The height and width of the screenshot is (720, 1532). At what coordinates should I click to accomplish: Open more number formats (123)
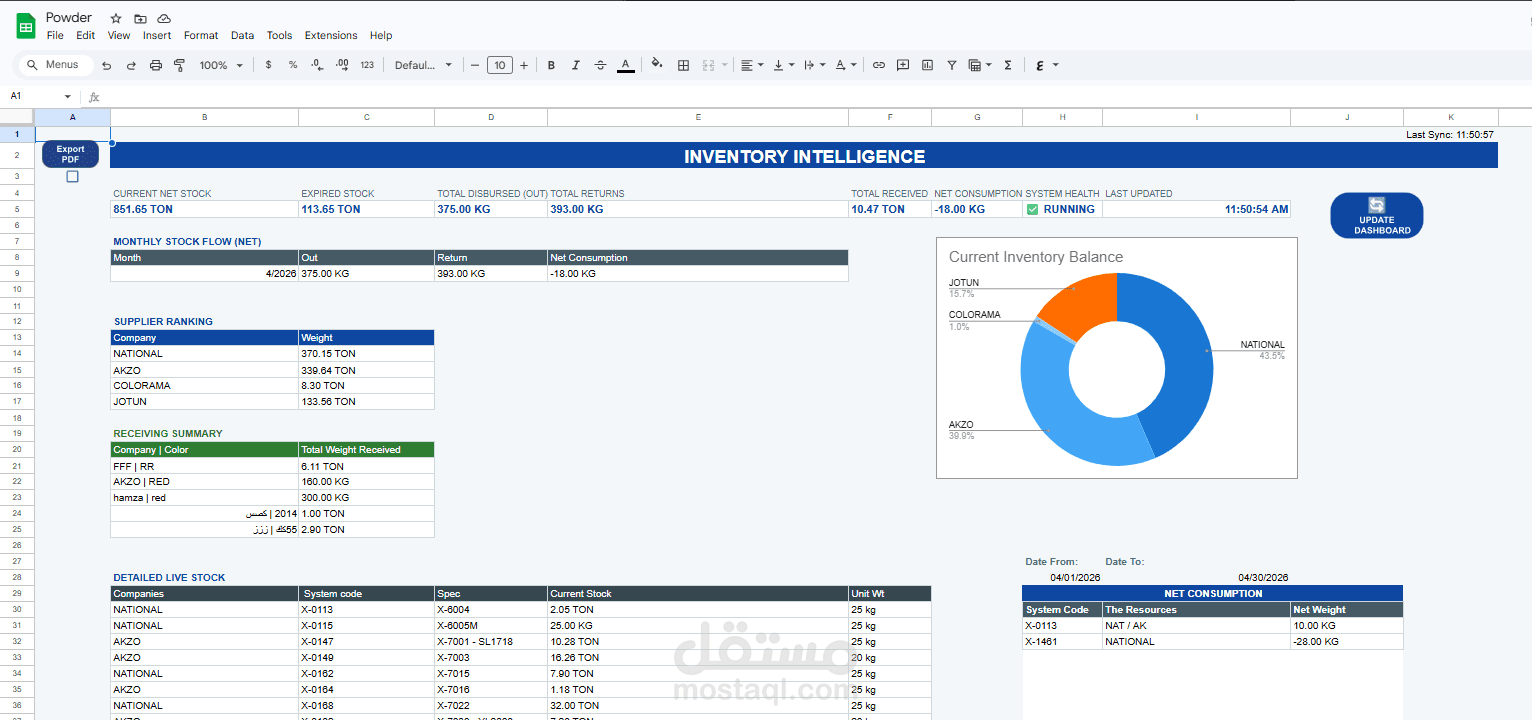coord(367,65)
